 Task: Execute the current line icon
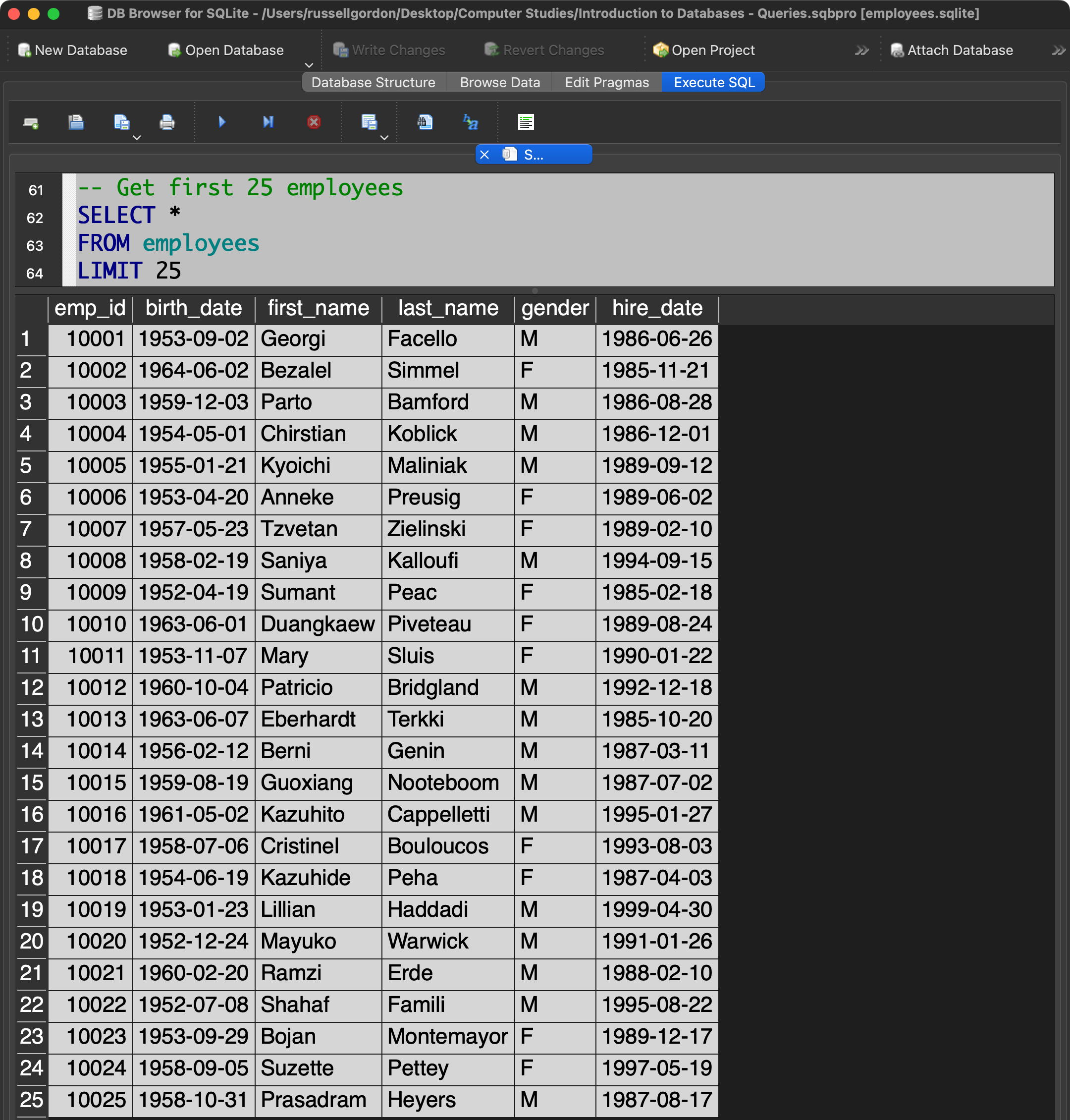coord(268,122)
